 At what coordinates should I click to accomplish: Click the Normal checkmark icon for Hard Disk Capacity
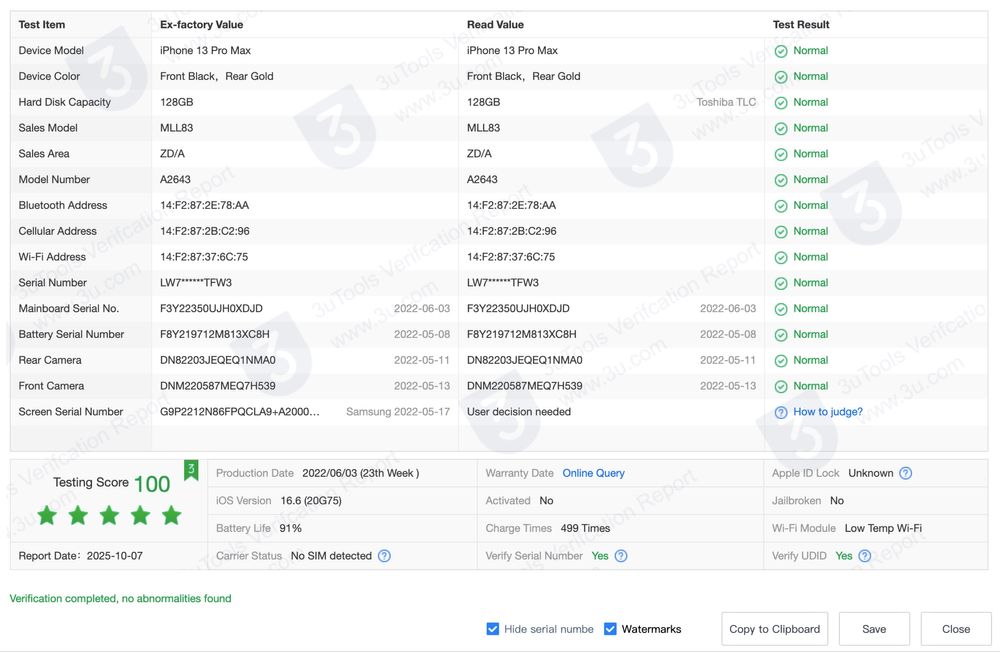[x=781, y=103]
